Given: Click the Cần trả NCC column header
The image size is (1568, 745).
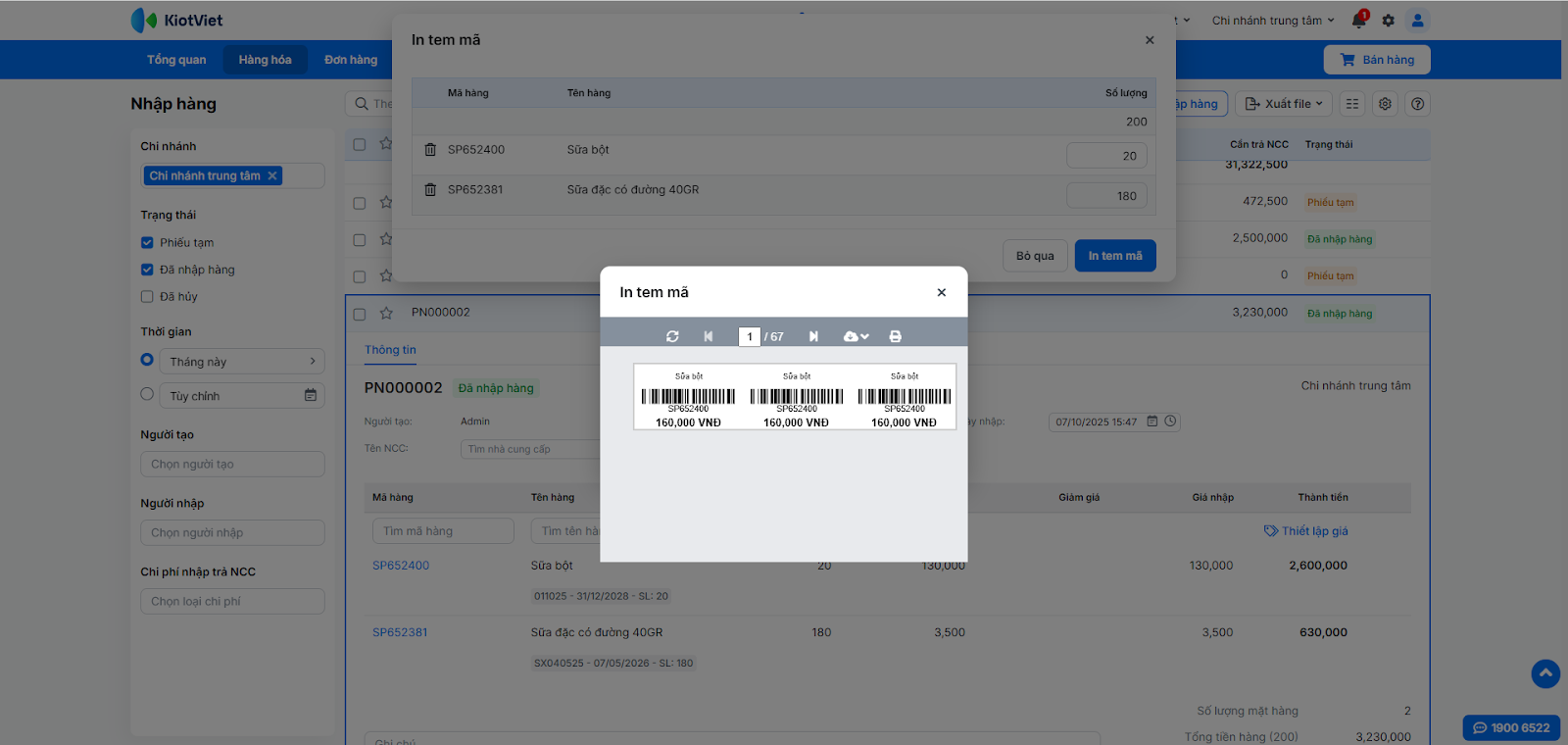Looking at the screenshot, I should pyautogui.click(x=1259, y=144).
